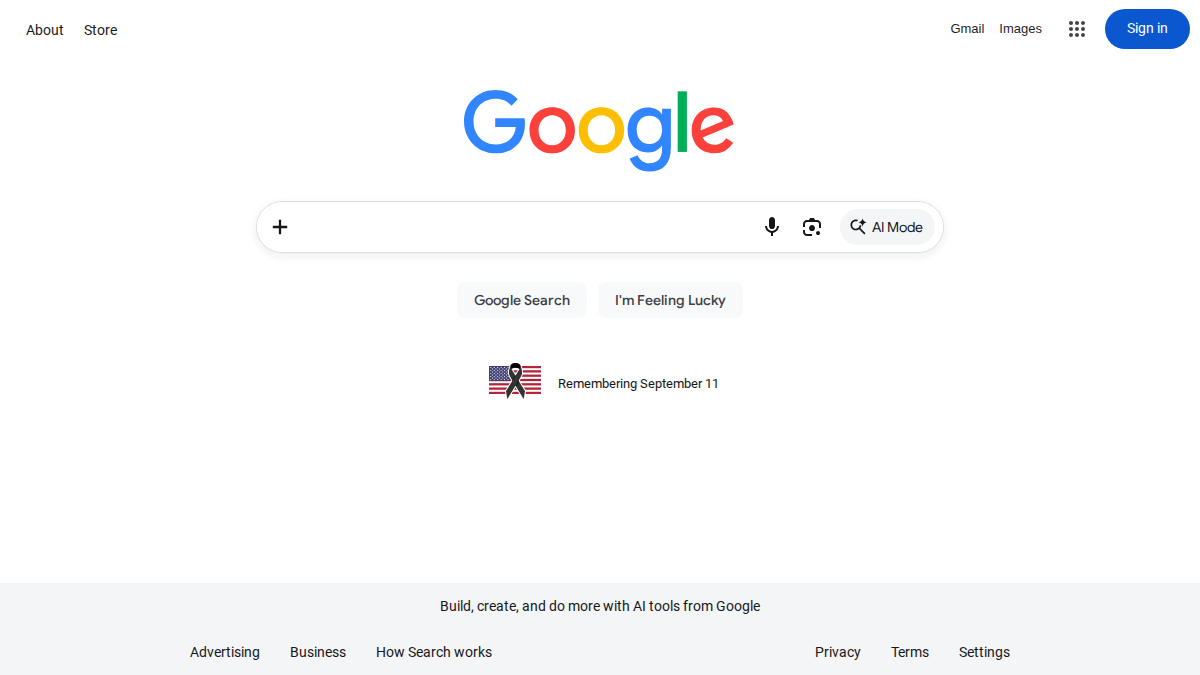This screenshot has height=675, width=1200.
Task: Go to the About page
Action: [x=45, y=30]
